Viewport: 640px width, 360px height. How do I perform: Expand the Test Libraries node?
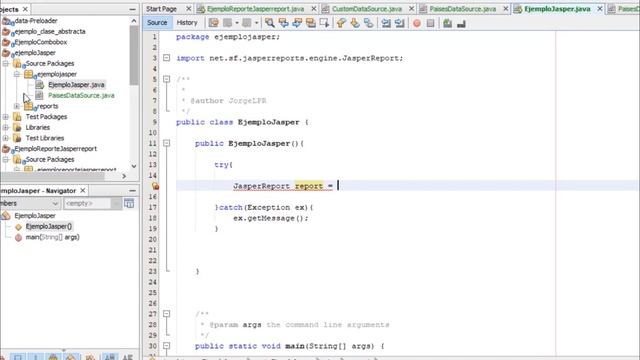click(6, 138)
